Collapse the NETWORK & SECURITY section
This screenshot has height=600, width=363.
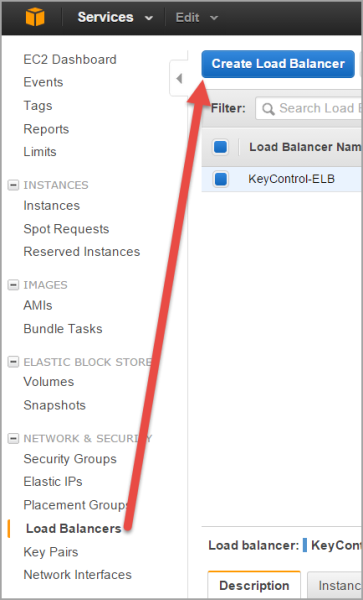tap(13, 439)
